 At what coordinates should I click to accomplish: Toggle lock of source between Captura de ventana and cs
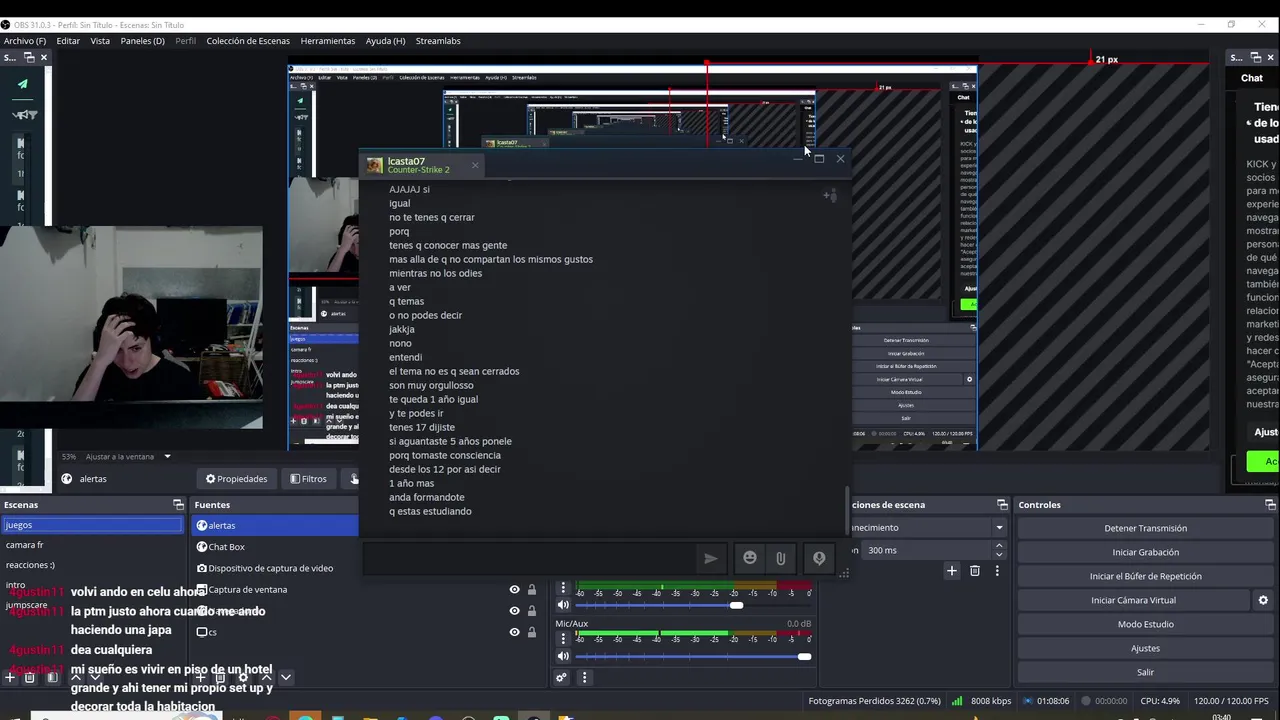[532, 611]
